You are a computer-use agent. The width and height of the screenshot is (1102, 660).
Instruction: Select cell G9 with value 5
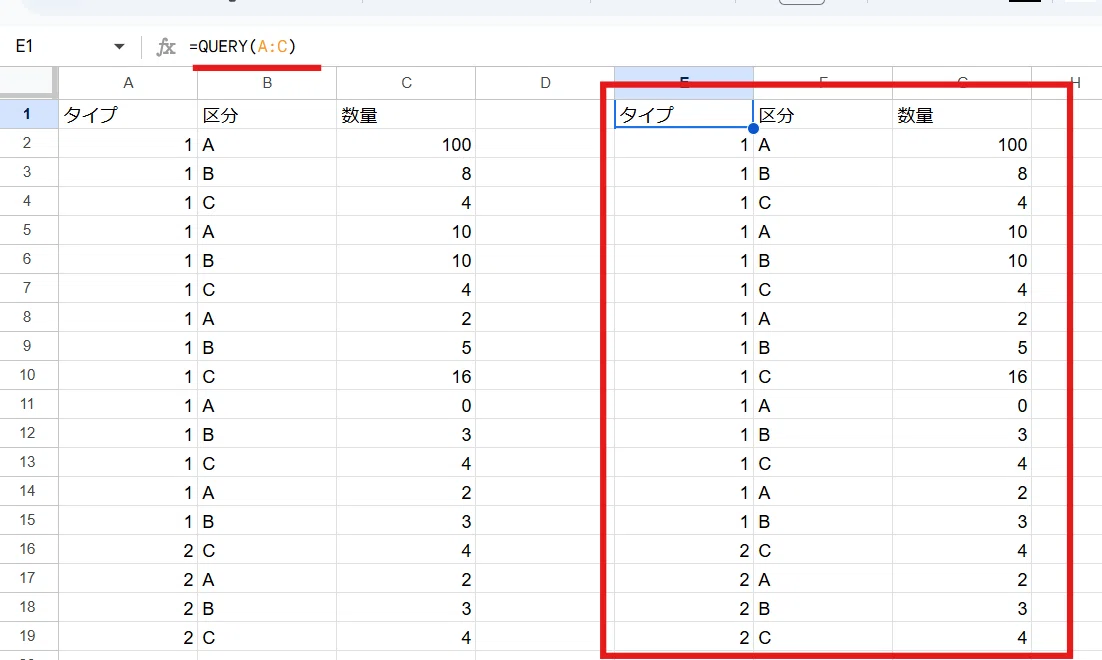962,347
